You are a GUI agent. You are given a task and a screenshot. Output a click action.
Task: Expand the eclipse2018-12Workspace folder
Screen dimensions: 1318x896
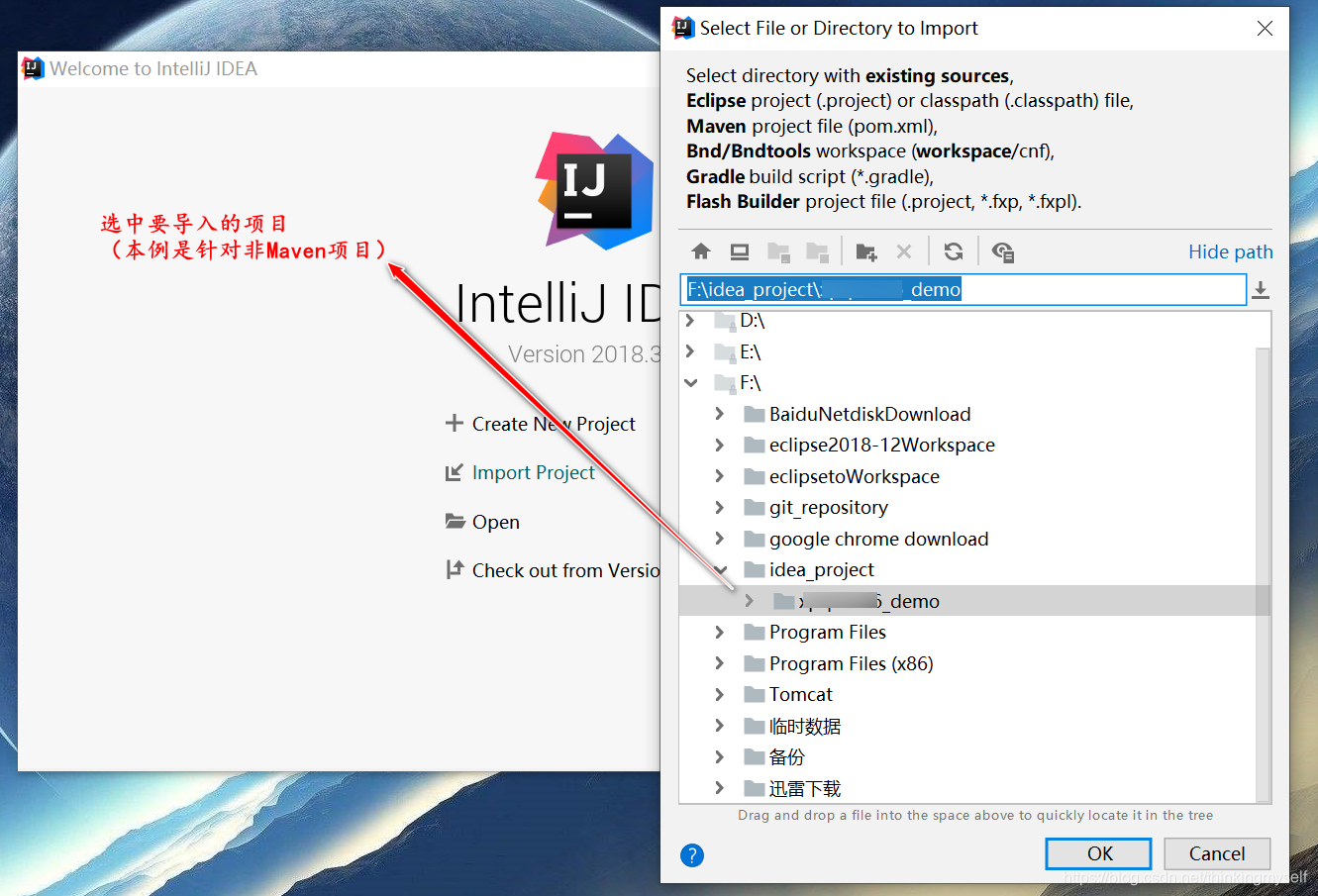[x=720, y=445]
